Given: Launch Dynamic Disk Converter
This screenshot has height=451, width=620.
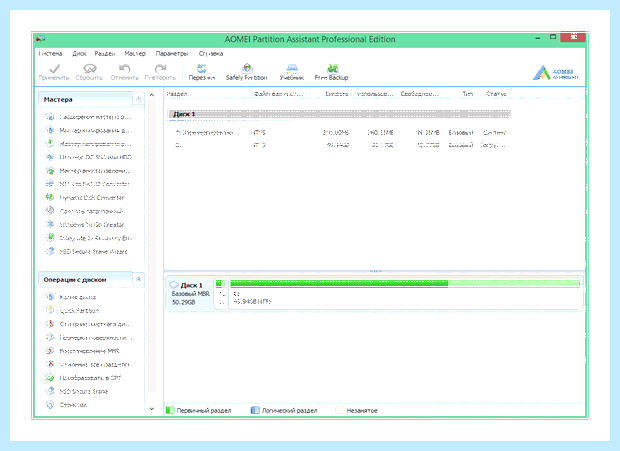Looking at the screenshot, I should point(85,198).
